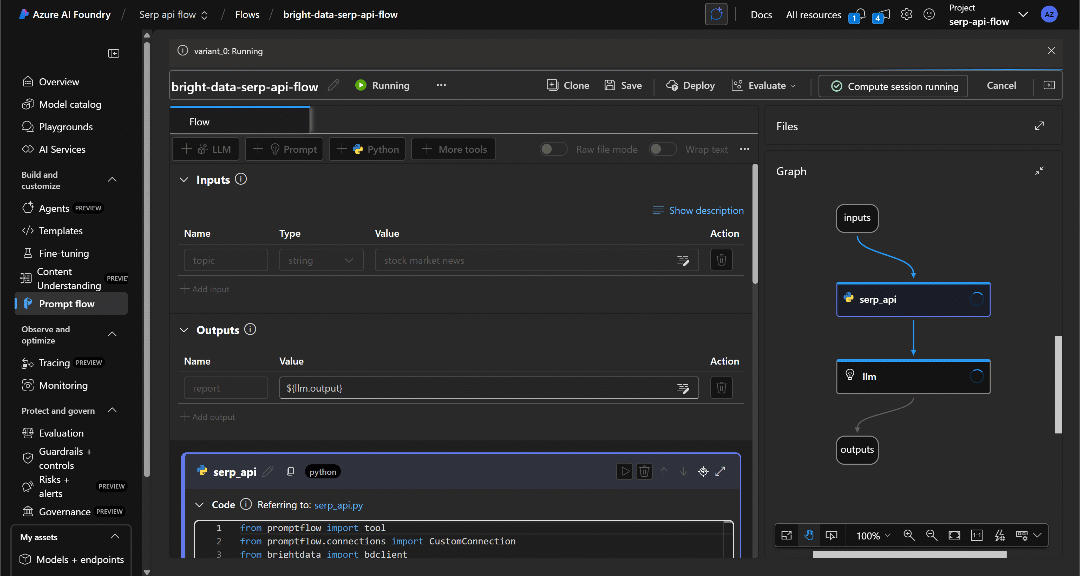Collapse the Outputs section

[184, 330]
